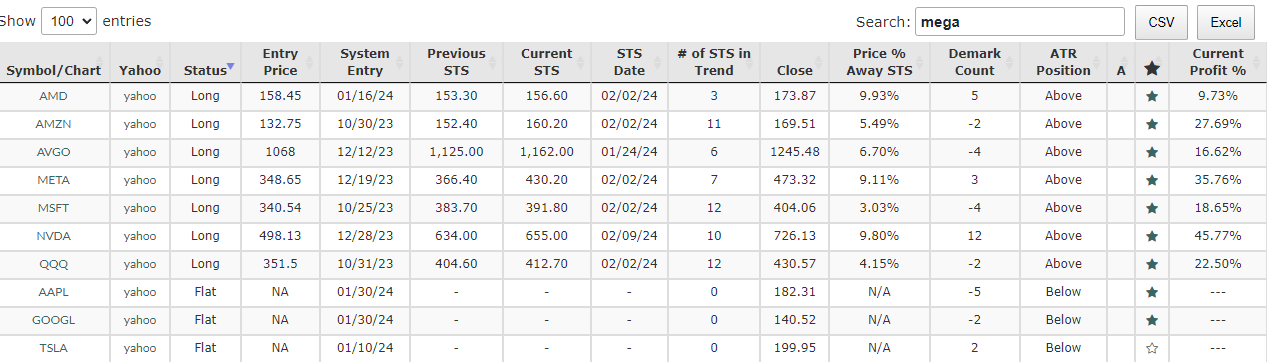Open yahoo link for NVDA

tap(140, 236)
